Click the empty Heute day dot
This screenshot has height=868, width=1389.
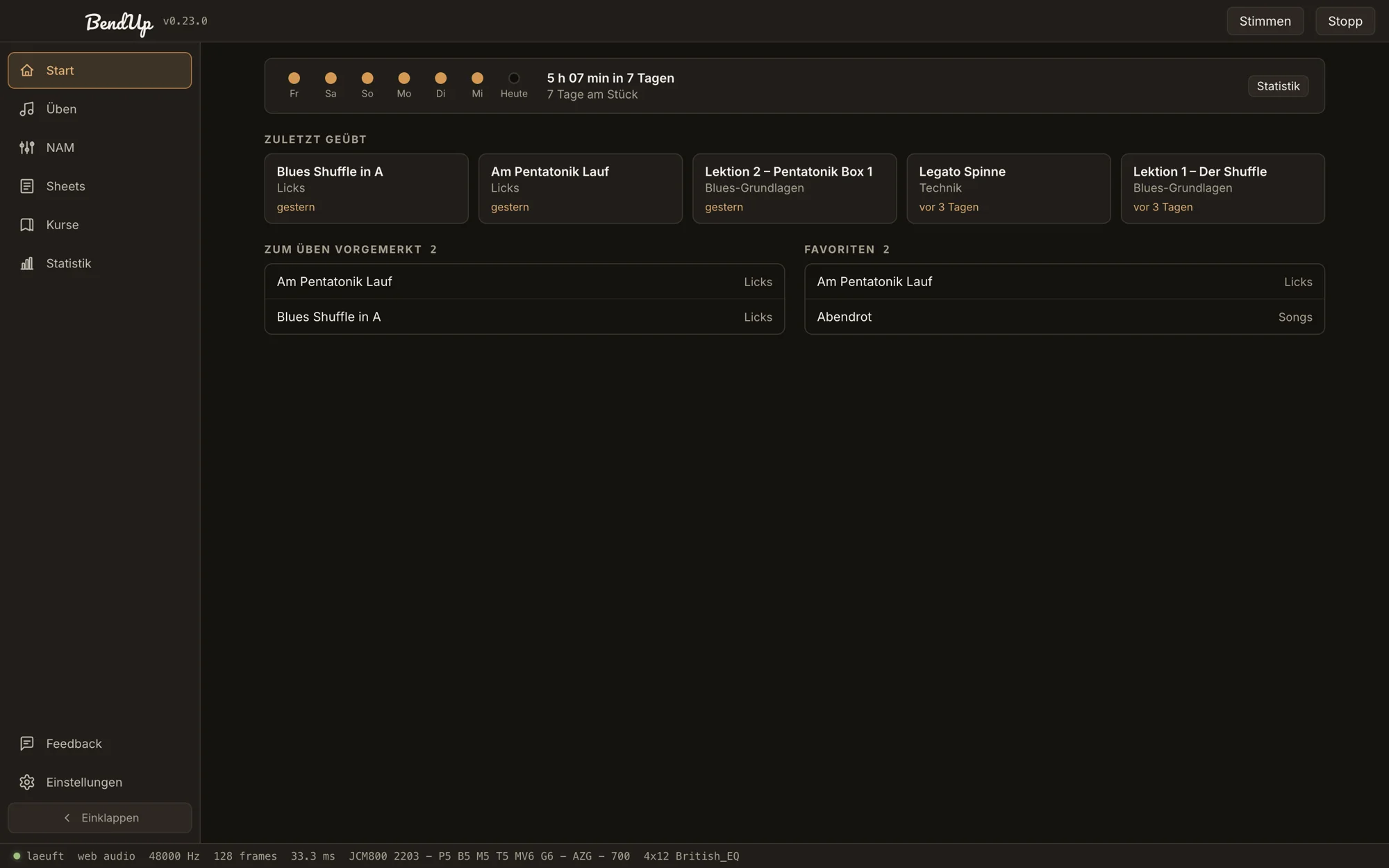click(514, 78)
